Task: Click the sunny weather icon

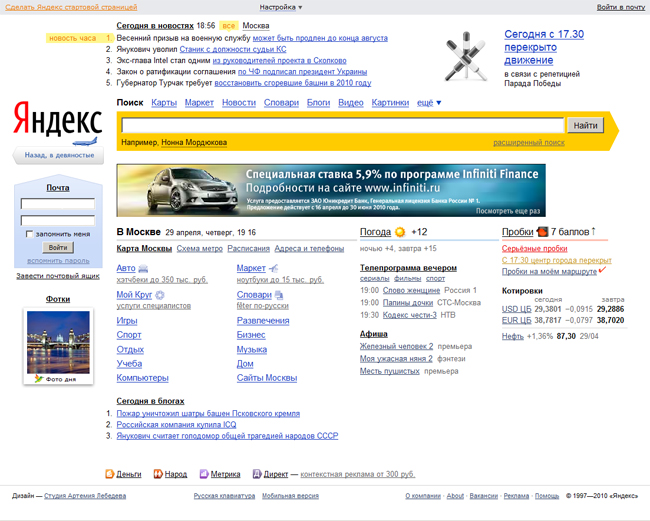Action: point(400,232)
